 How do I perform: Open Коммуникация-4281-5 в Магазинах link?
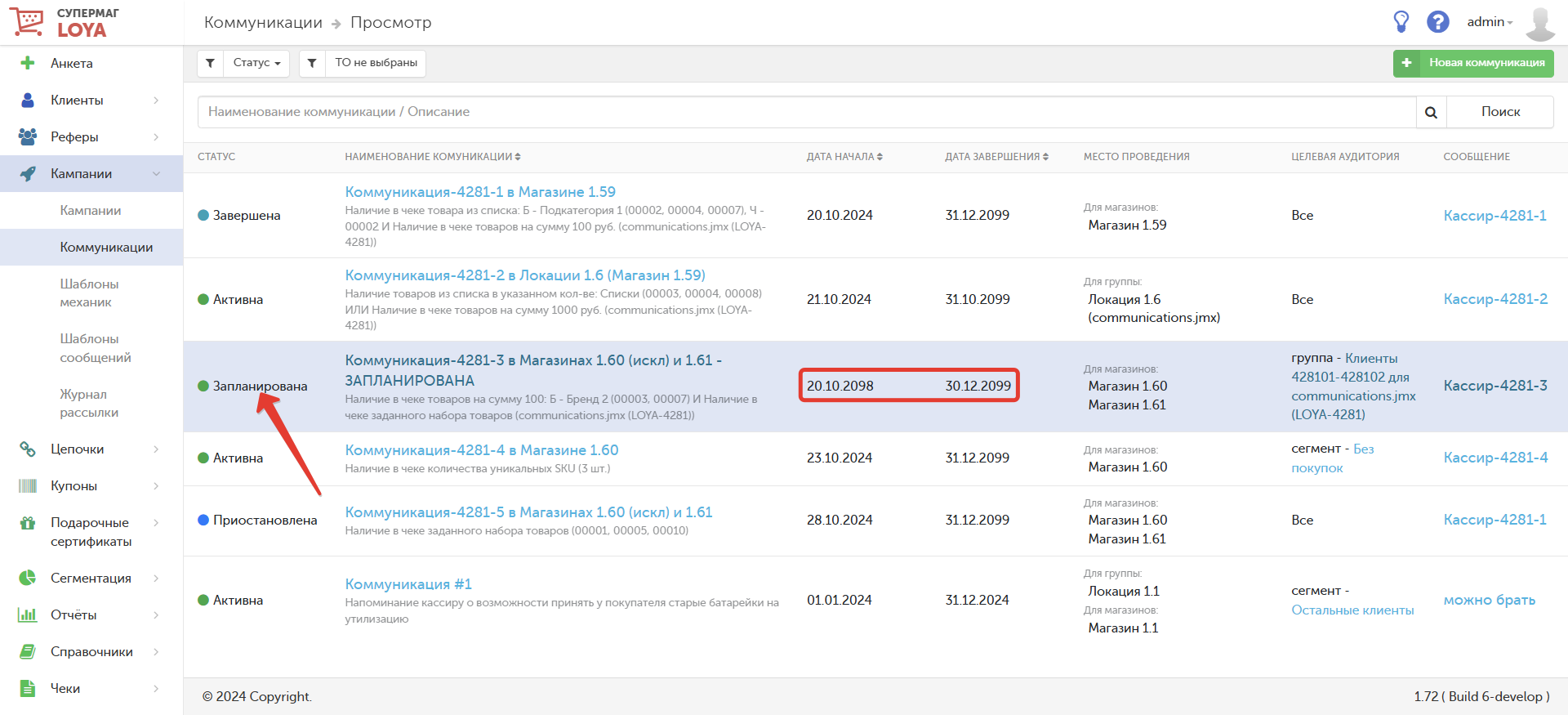coord(528,512)
